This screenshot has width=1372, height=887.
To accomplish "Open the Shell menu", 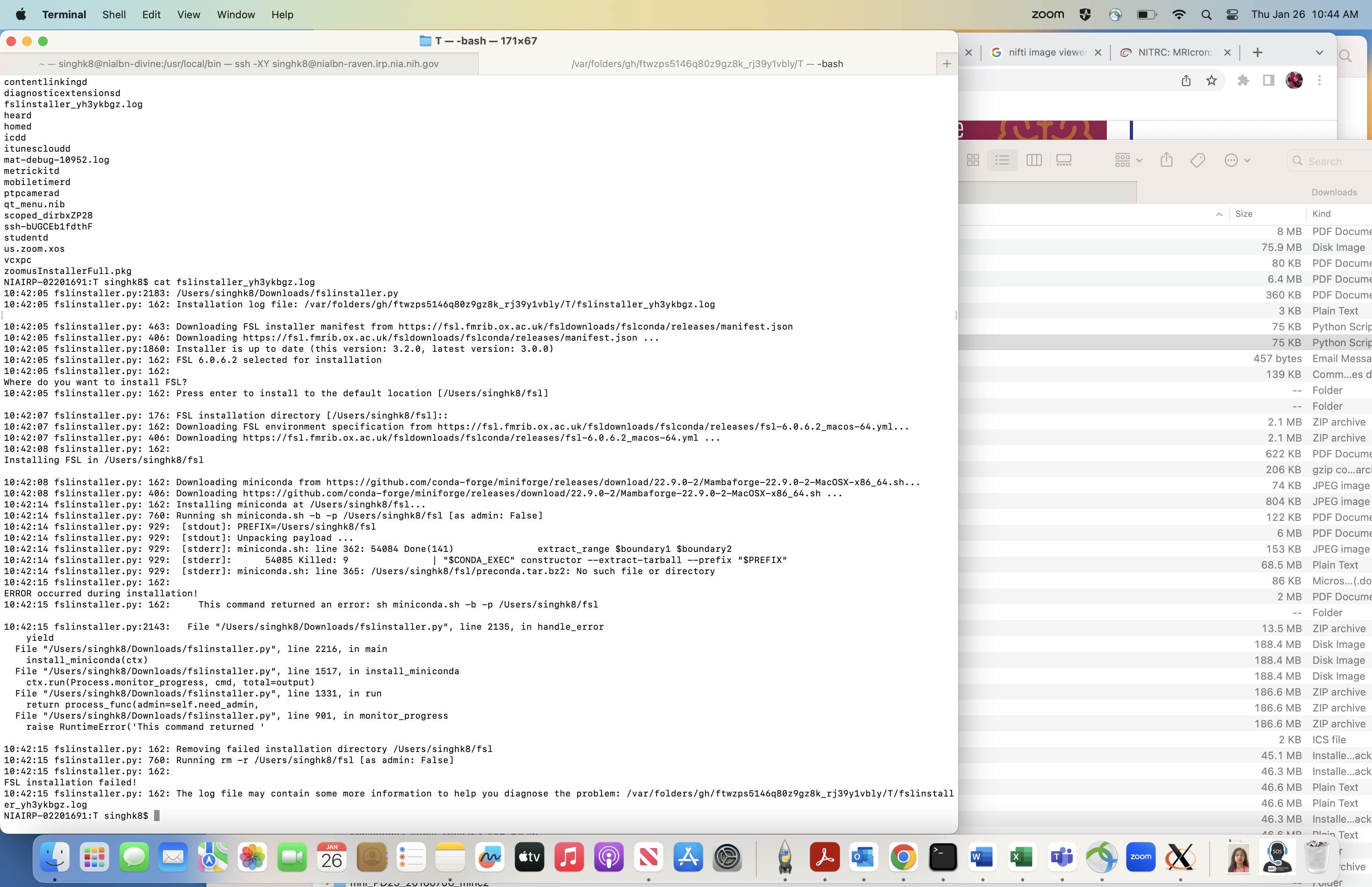I will [114, 14].
